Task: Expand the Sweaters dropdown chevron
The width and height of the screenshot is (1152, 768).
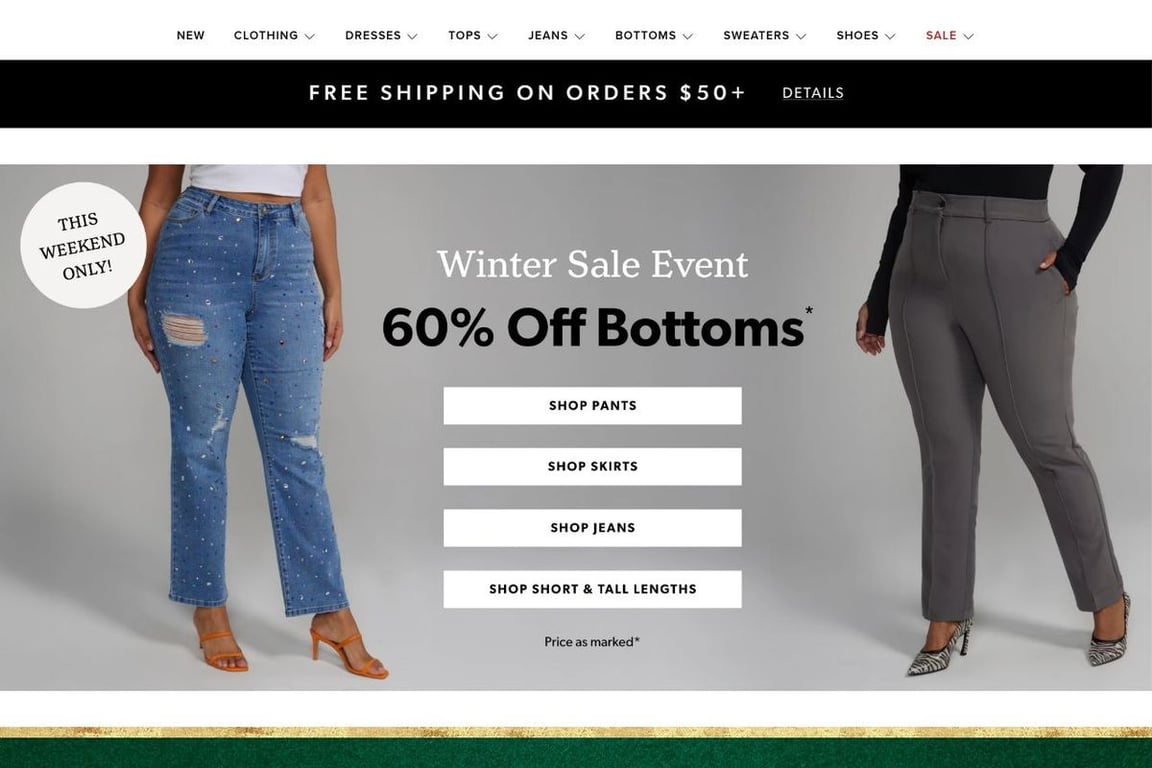Action: tap(801, 36)
